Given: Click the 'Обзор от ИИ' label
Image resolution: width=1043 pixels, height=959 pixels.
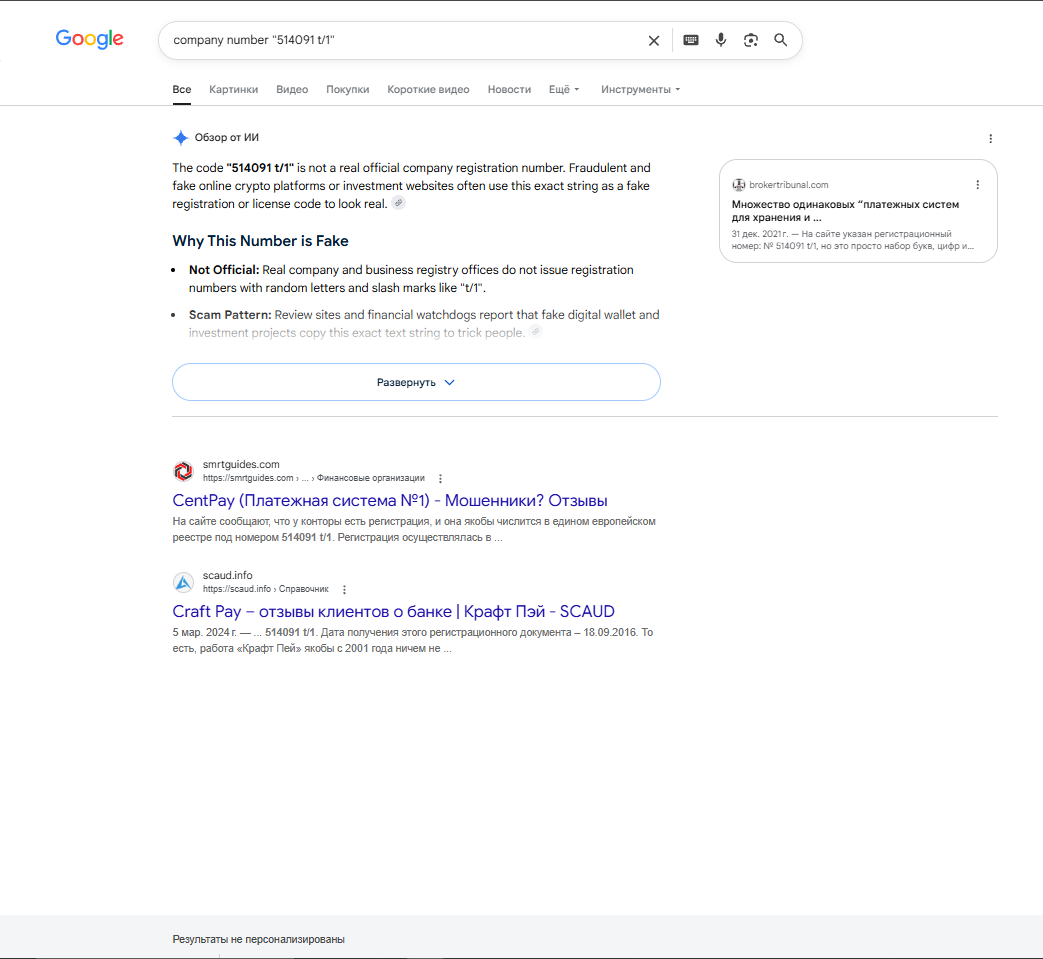Looking at the screenshot, I should [226, 138].
